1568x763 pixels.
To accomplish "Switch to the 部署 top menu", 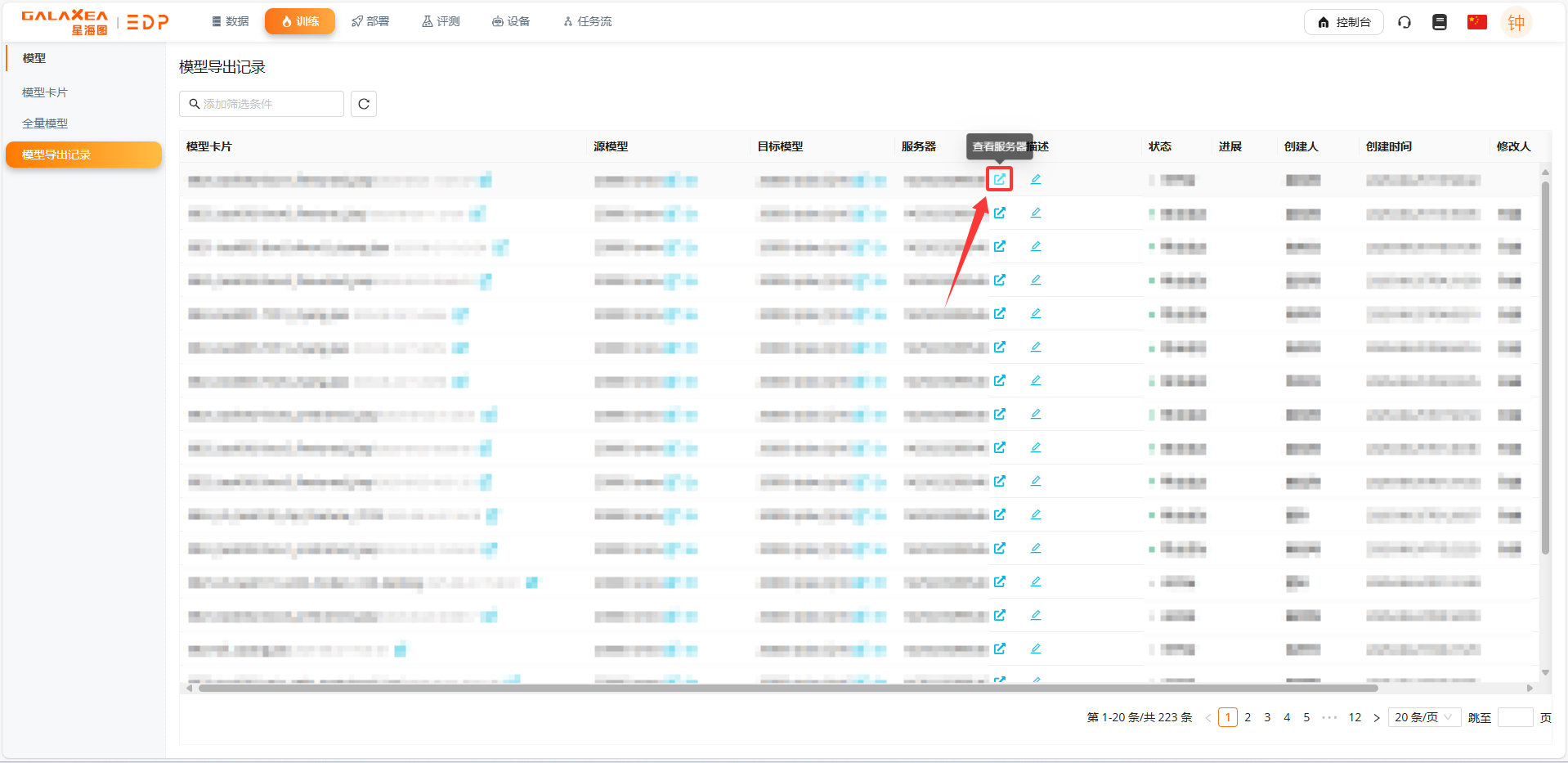I will 370,21.
